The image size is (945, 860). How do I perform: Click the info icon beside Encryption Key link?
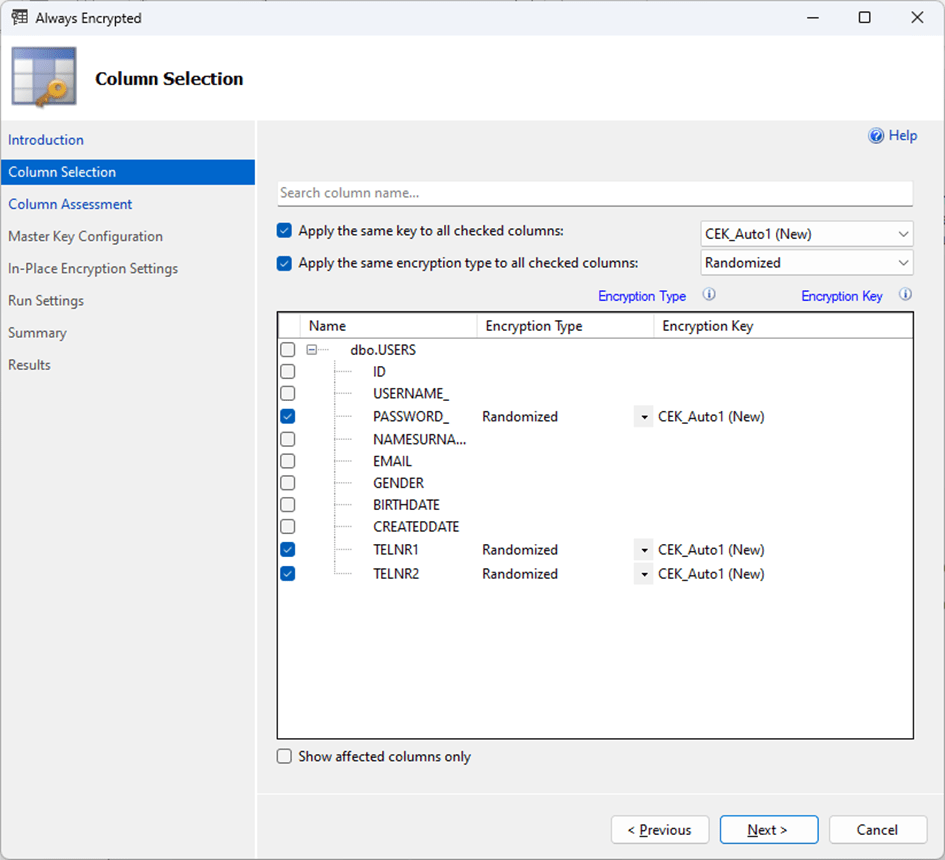point(905,295)
